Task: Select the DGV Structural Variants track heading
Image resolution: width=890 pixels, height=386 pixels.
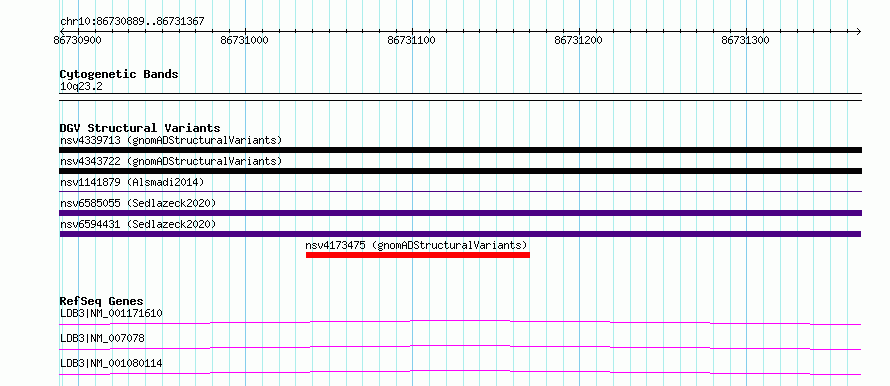Action: click(140, 128)
